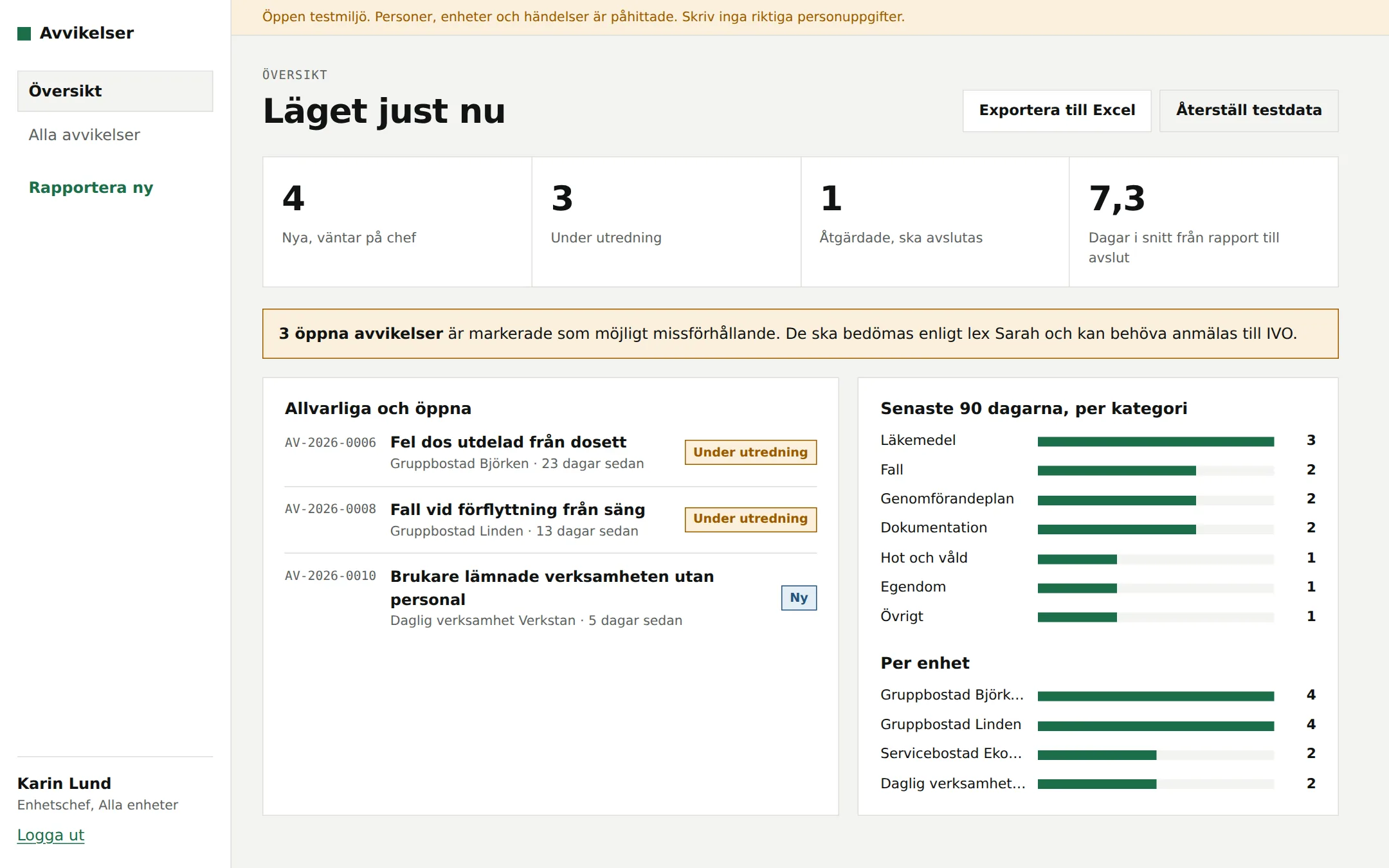The height and width of the screenshot is (868, 1389).
Task: Click the Ny status badge
Action: [x=799, y=598]
